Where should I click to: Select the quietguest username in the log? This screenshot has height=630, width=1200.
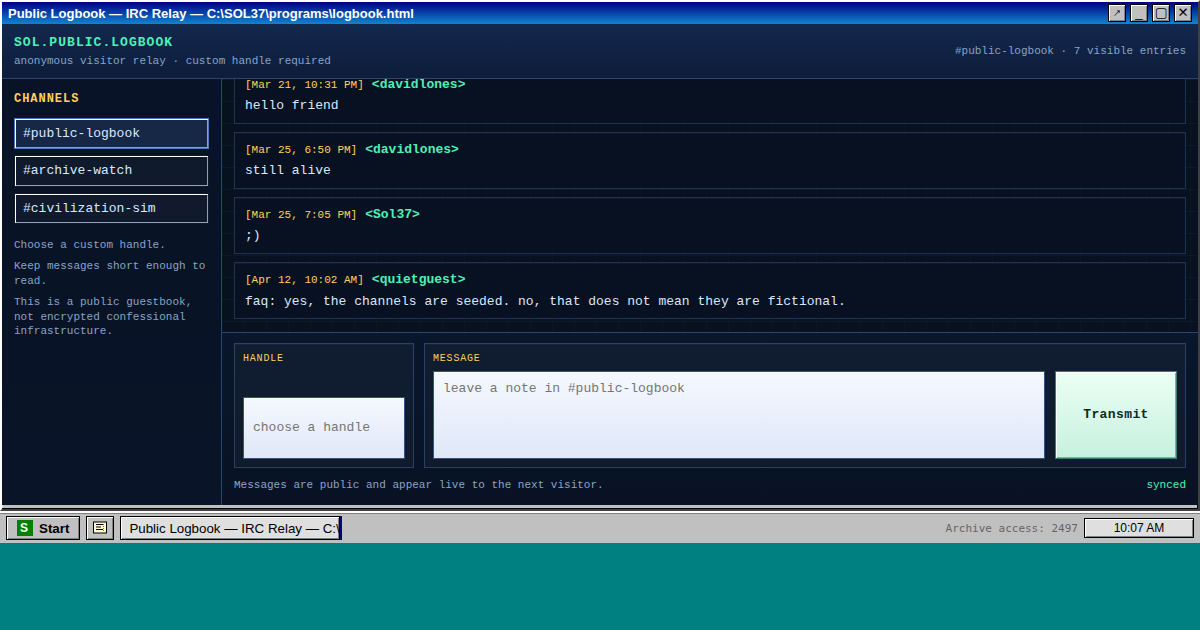pyautogui.click(x=418, y=279)
